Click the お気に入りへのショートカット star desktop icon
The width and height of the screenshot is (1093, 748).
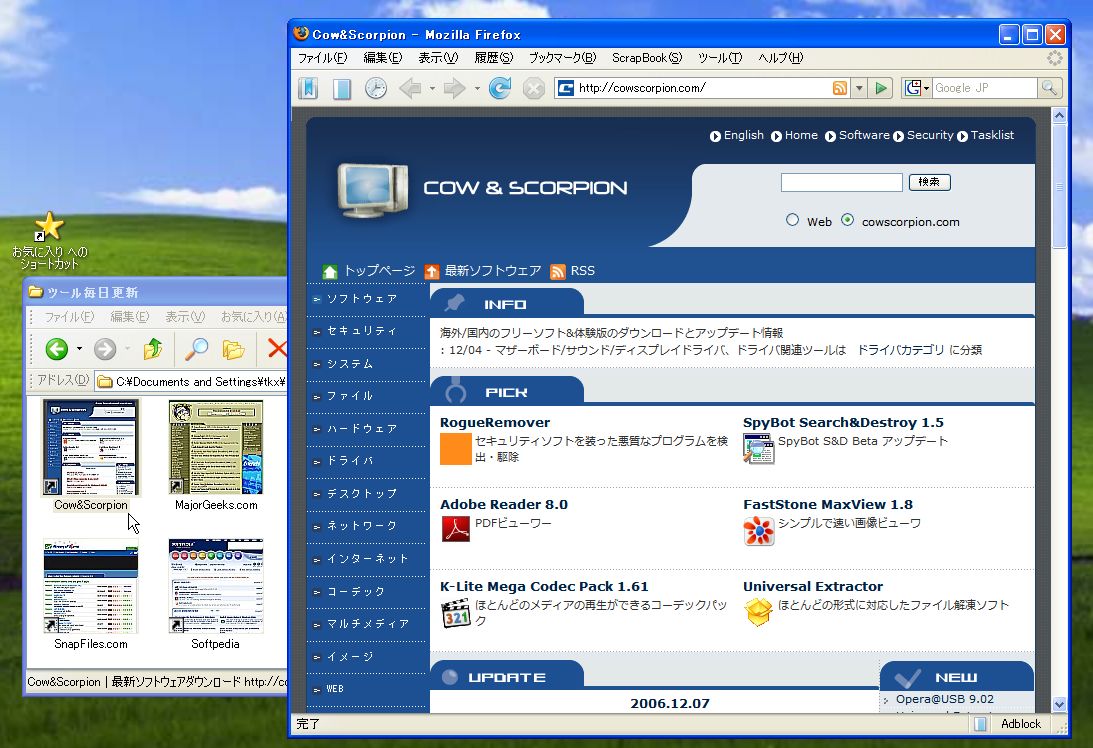(x=49, y=227)
